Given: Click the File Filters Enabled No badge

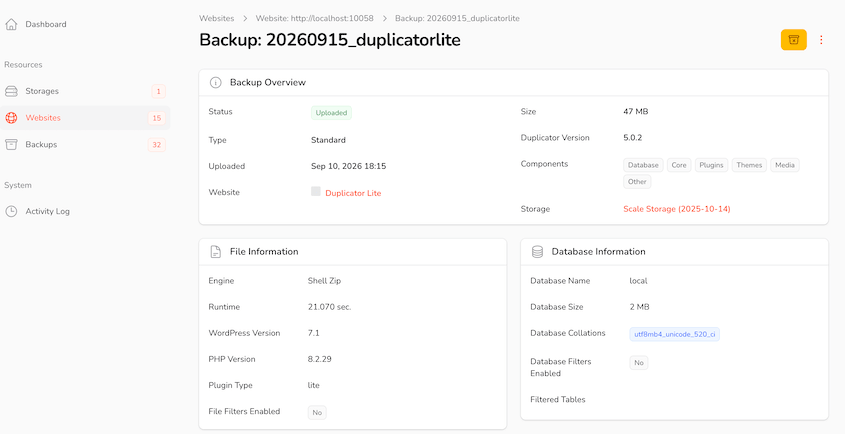Looking at the screenshot, I should click(x=317, y=412).
